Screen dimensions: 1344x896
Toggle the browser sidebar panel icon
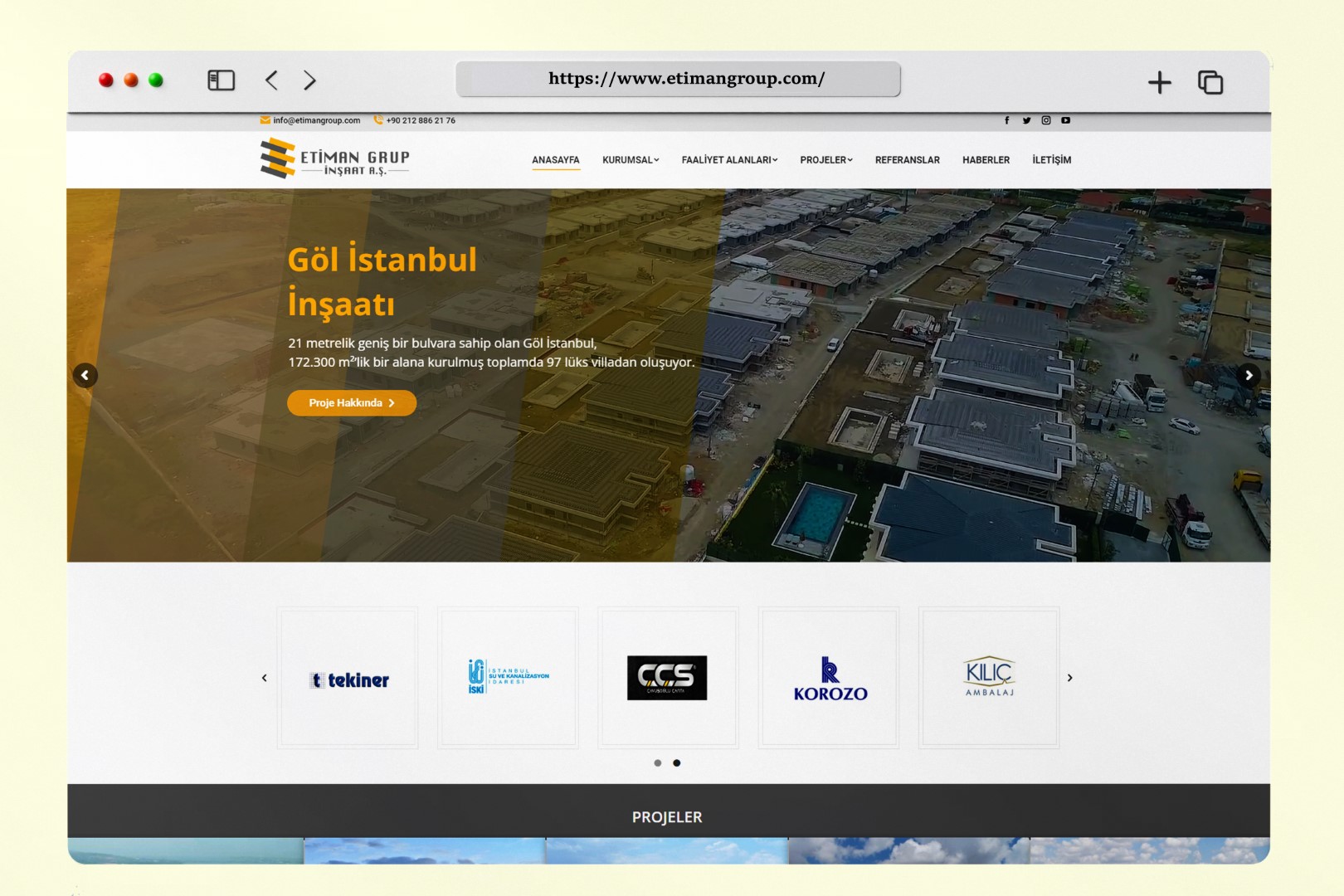(x=221, y=80)
